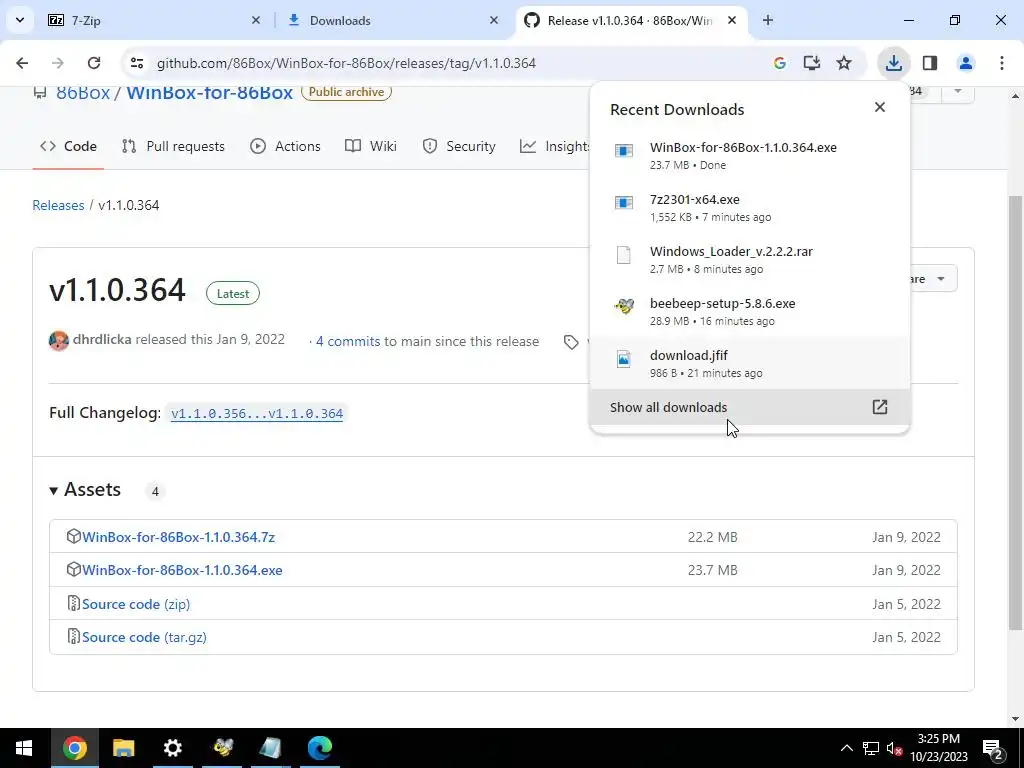
Task: Open the dropdown arrow at the right of the repository header
Action: click(957, 91)
